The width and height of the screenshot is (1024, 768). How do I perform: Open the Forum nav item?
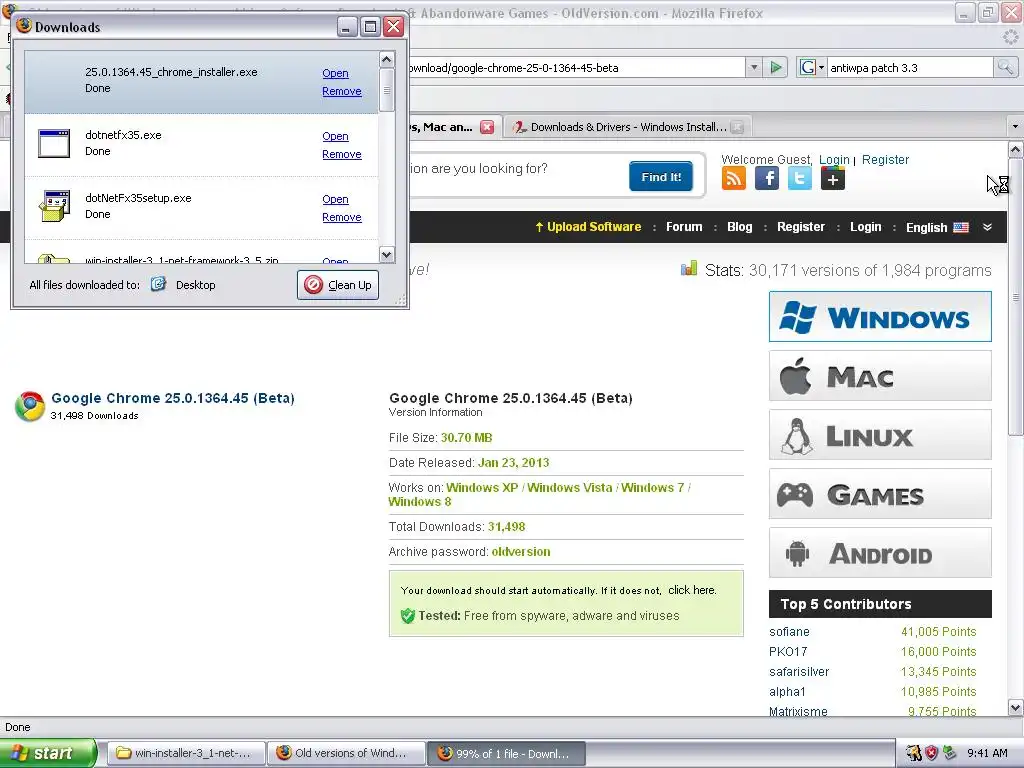[684, 227]
